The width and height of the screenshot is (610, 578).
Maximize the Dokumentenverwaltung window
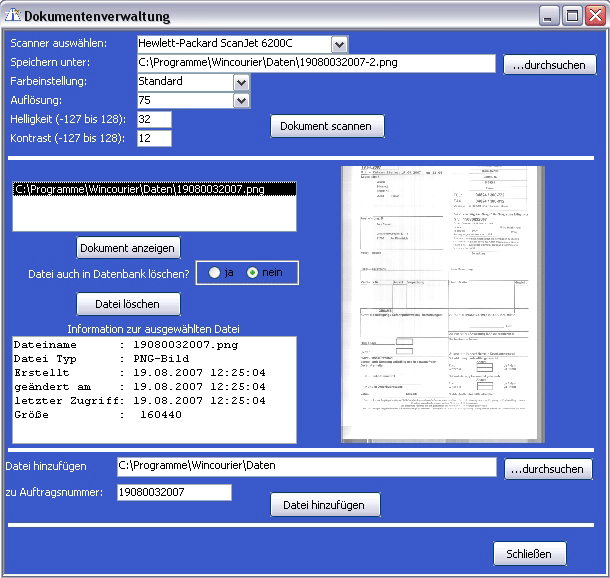coord(572,16)
